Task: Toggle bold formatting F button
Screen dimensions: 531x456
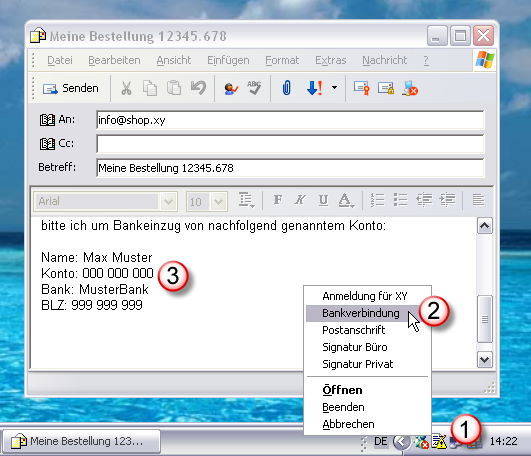Action: click(x=278, y=200)
